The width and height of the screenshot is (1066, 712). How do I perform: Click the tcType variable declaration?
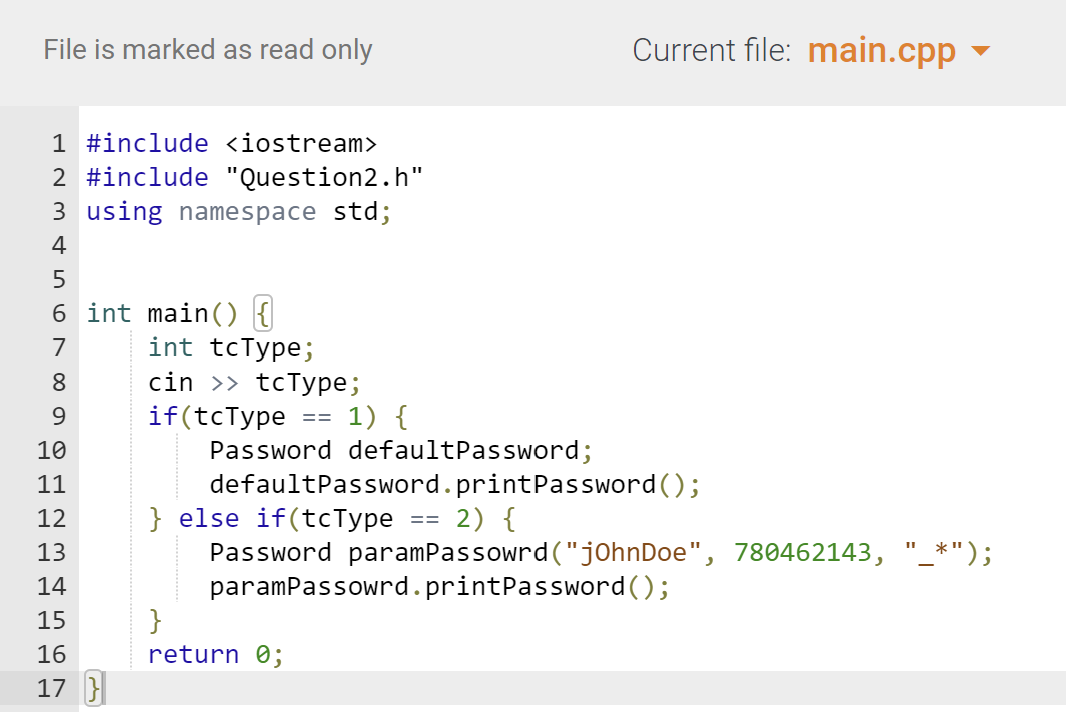231,347
